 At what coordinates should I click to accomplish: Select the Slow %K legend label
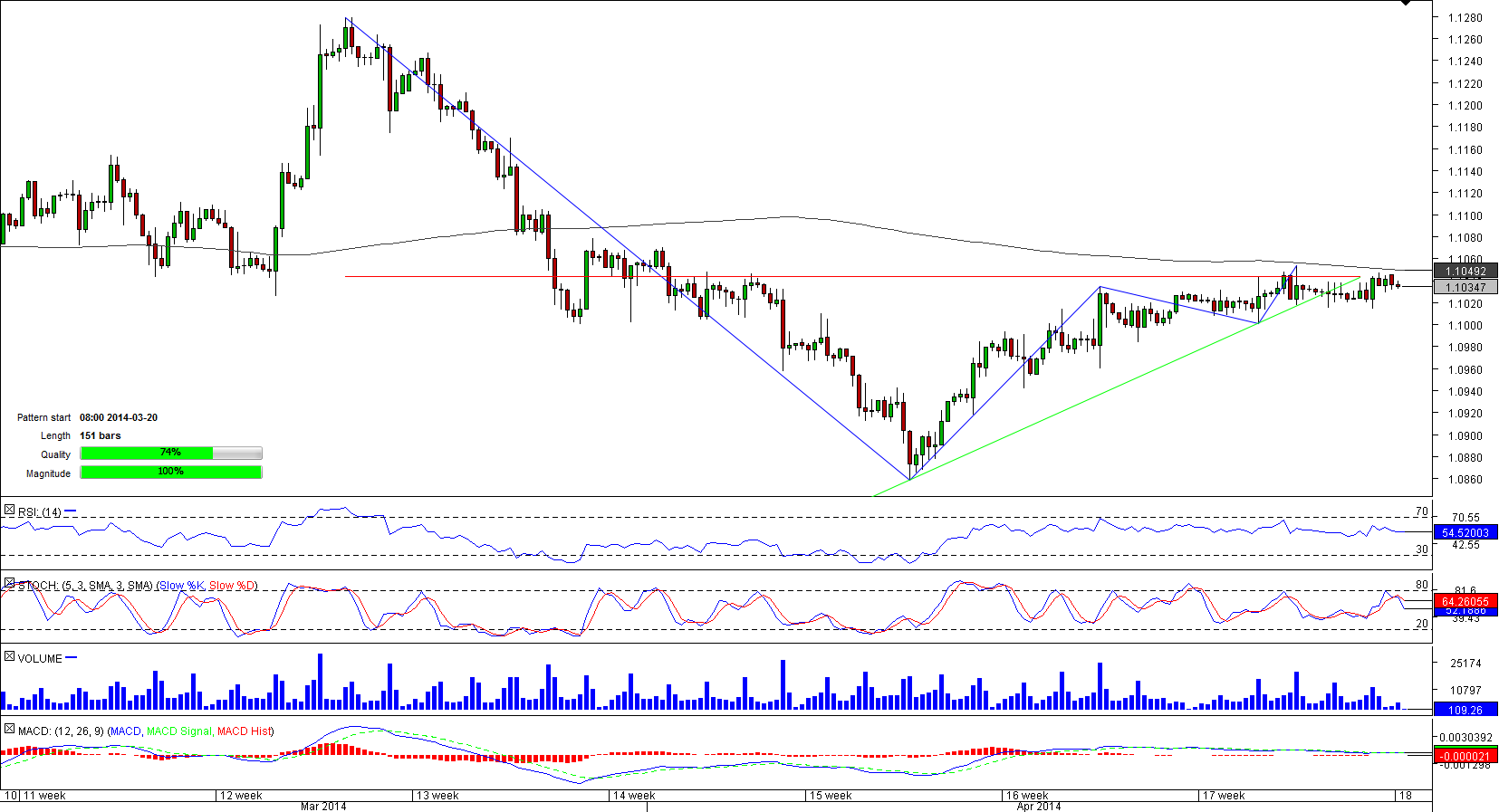[x=181, y=586]
